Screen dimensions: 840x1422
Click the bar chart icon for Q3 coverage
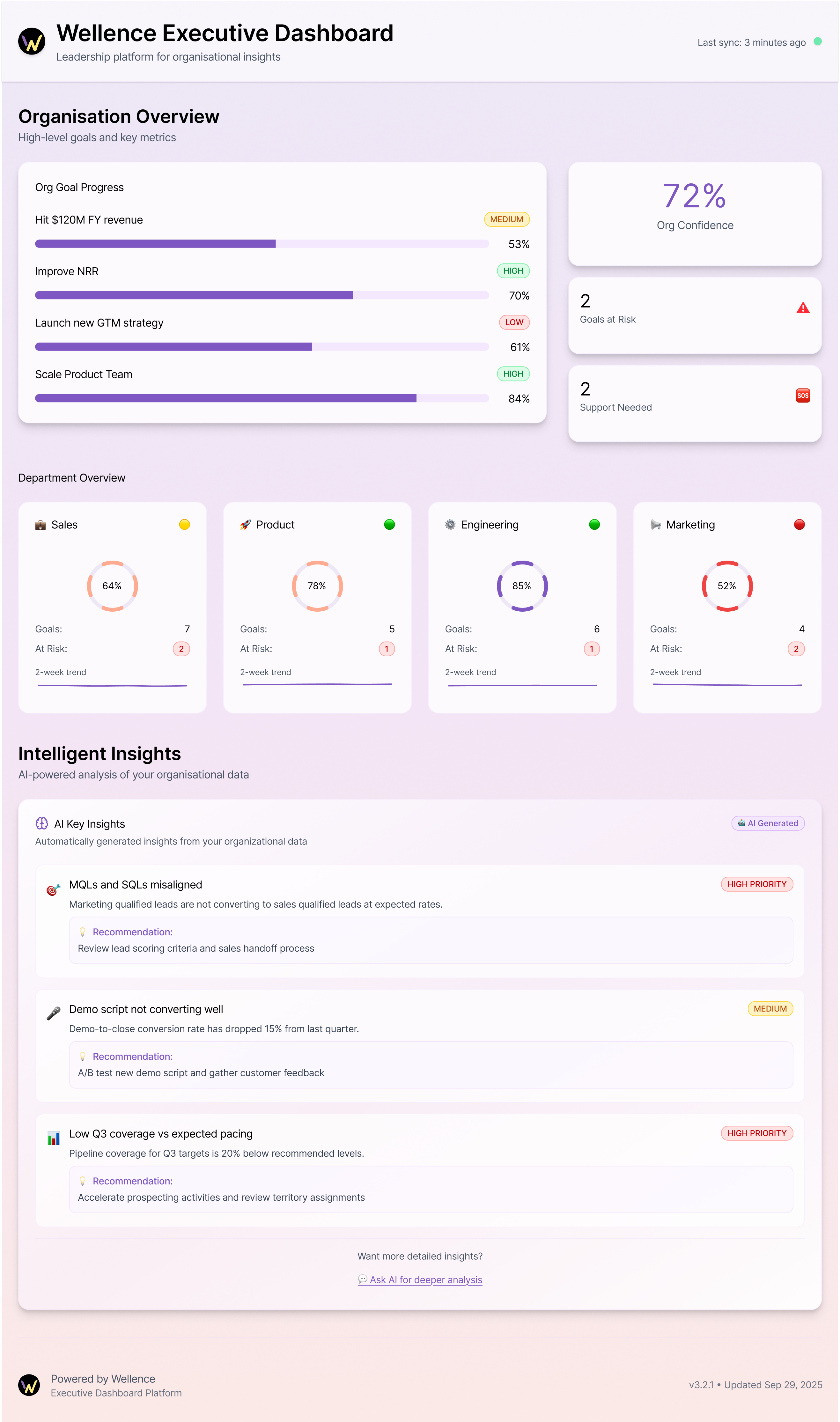point(53,1138)
